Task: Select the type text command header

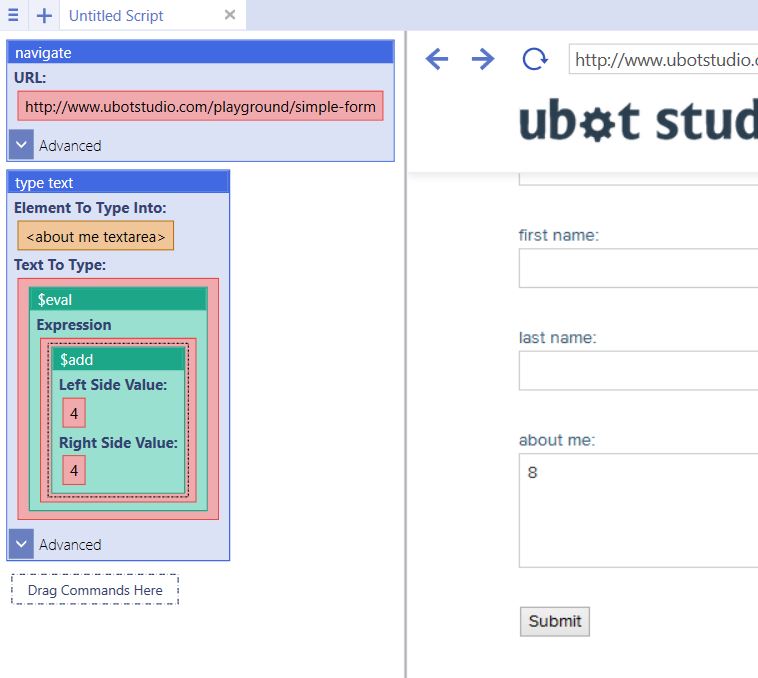Action: [118, 183]
